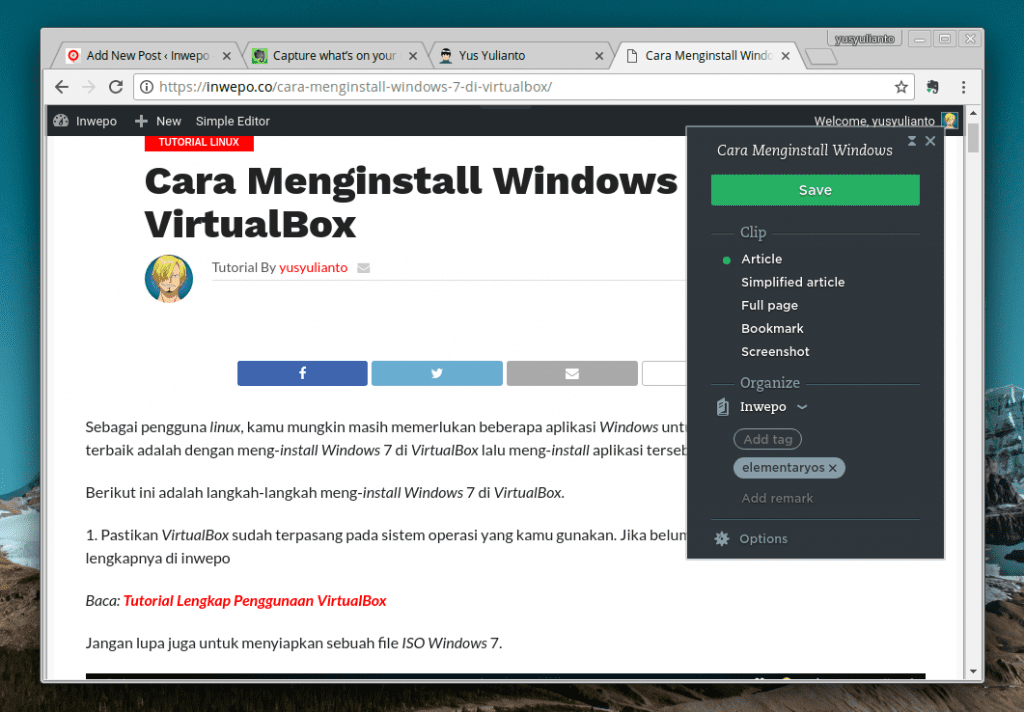
Task: Click the envelope icon beside author name
Action: (364, 268)
